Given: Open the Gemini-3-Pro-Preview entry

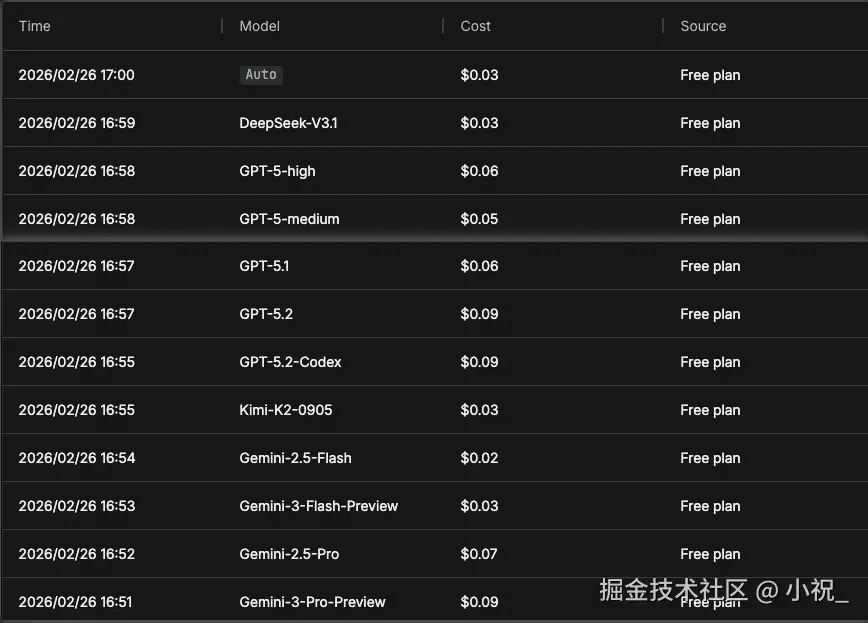Looking at the screenshot, I should 435,600.
